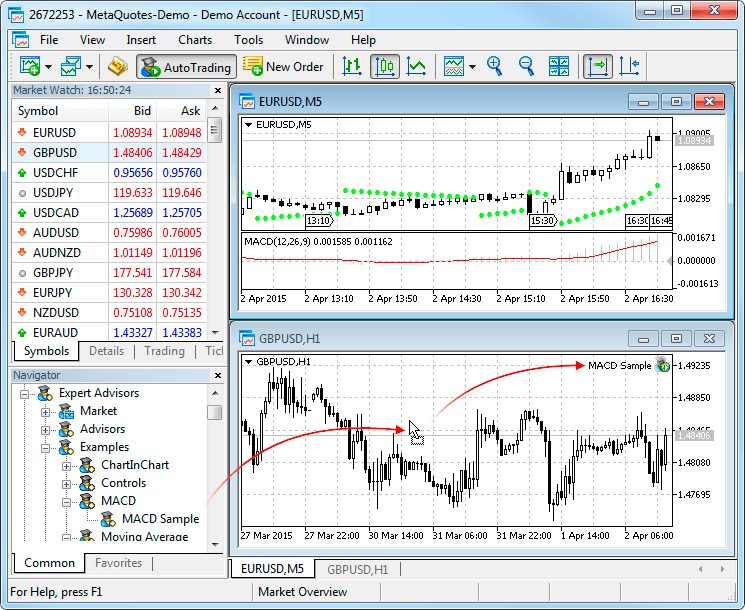Viewport: 745px width, 610px height.
Task: Open the Favorites tab in Navigator
Action: click(118, 563)
